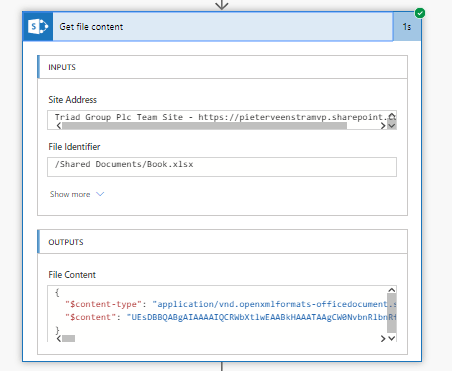Click the File Identifier field with Book.xlsx

click(222, 167)
